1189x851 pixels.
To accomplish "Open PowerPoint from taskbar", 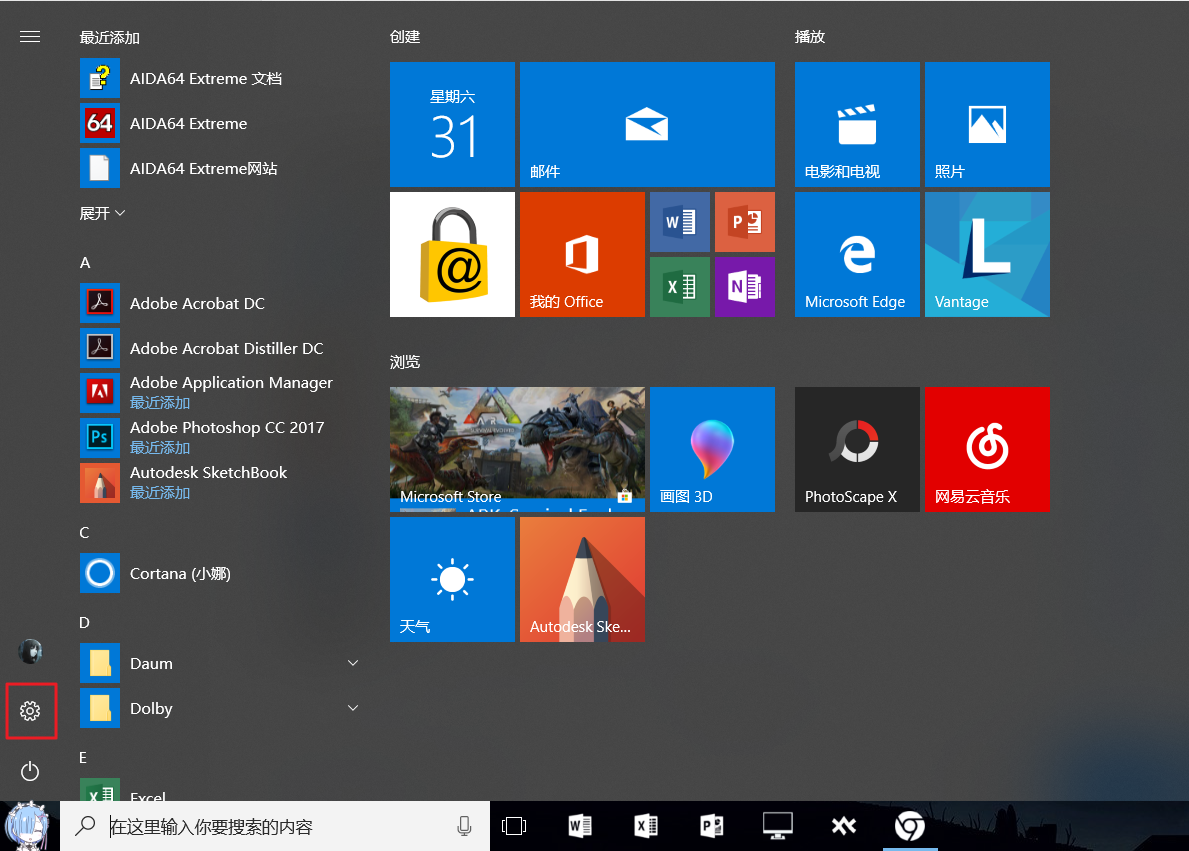I will 711,826.
